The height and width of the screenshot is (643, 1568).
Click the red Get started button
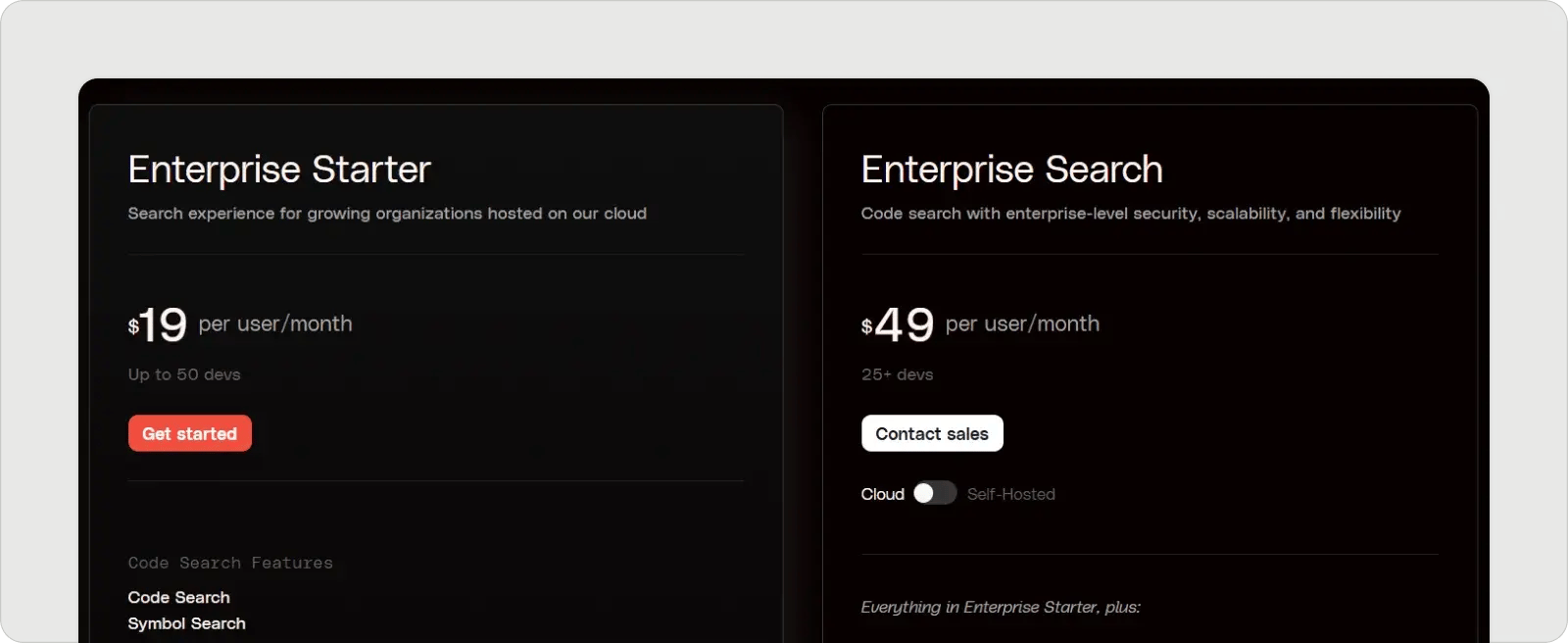click(190, 433)
